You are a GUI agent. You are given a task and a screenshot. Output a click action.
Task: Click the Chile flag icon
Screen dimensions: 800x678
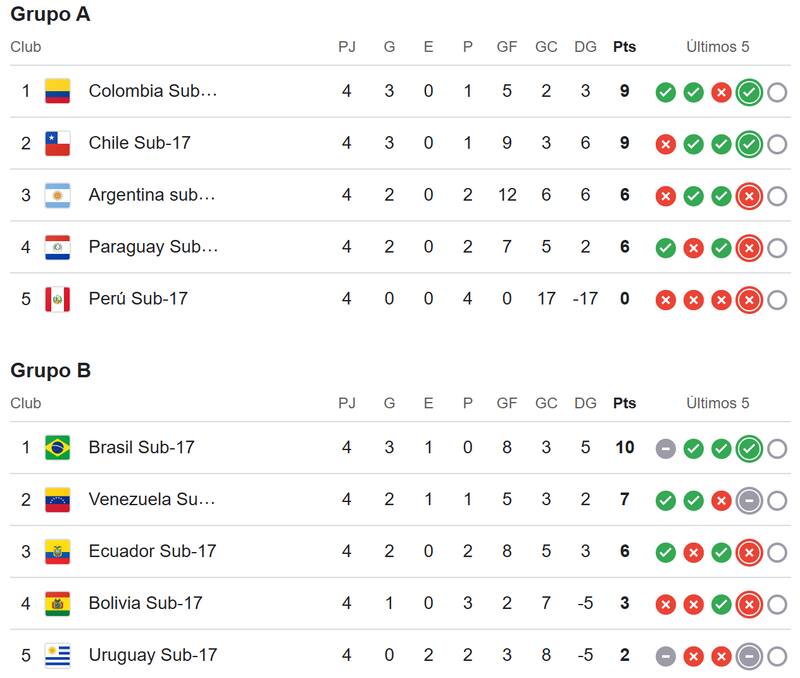[x=58, y=143]
